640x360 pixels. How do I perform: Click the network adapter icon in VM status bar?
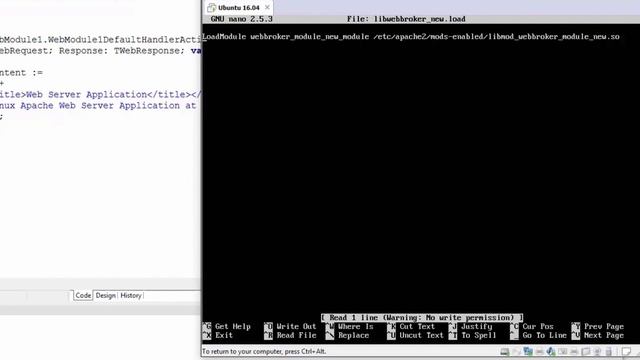click(528, 351)
